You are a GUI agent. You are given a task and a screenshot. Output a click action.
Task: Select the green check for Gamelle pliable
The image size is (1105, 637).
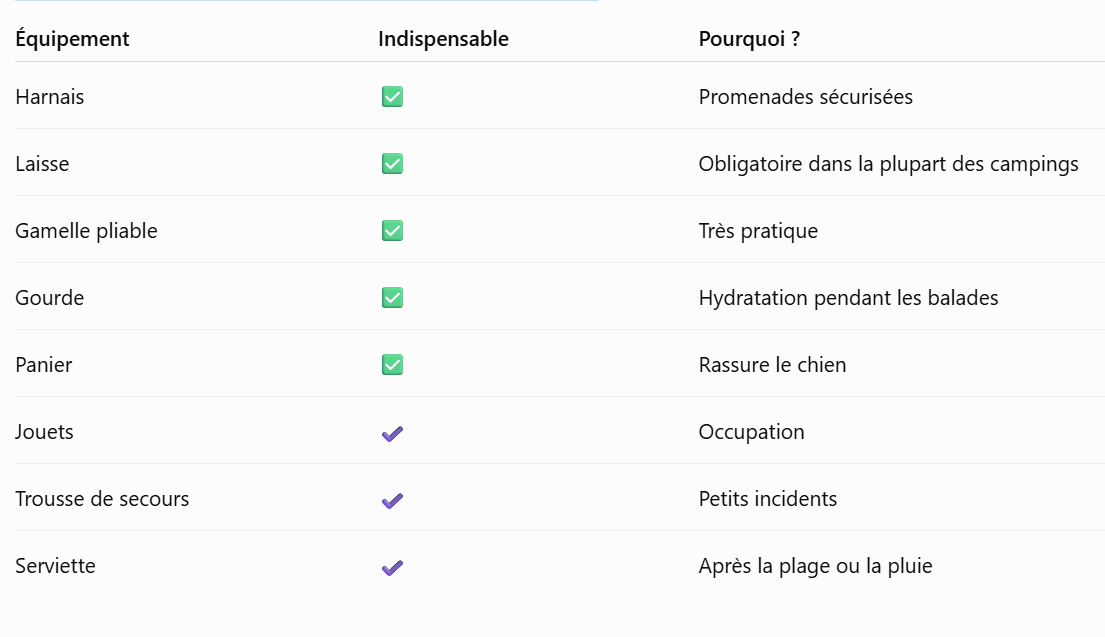coord(393,230)
